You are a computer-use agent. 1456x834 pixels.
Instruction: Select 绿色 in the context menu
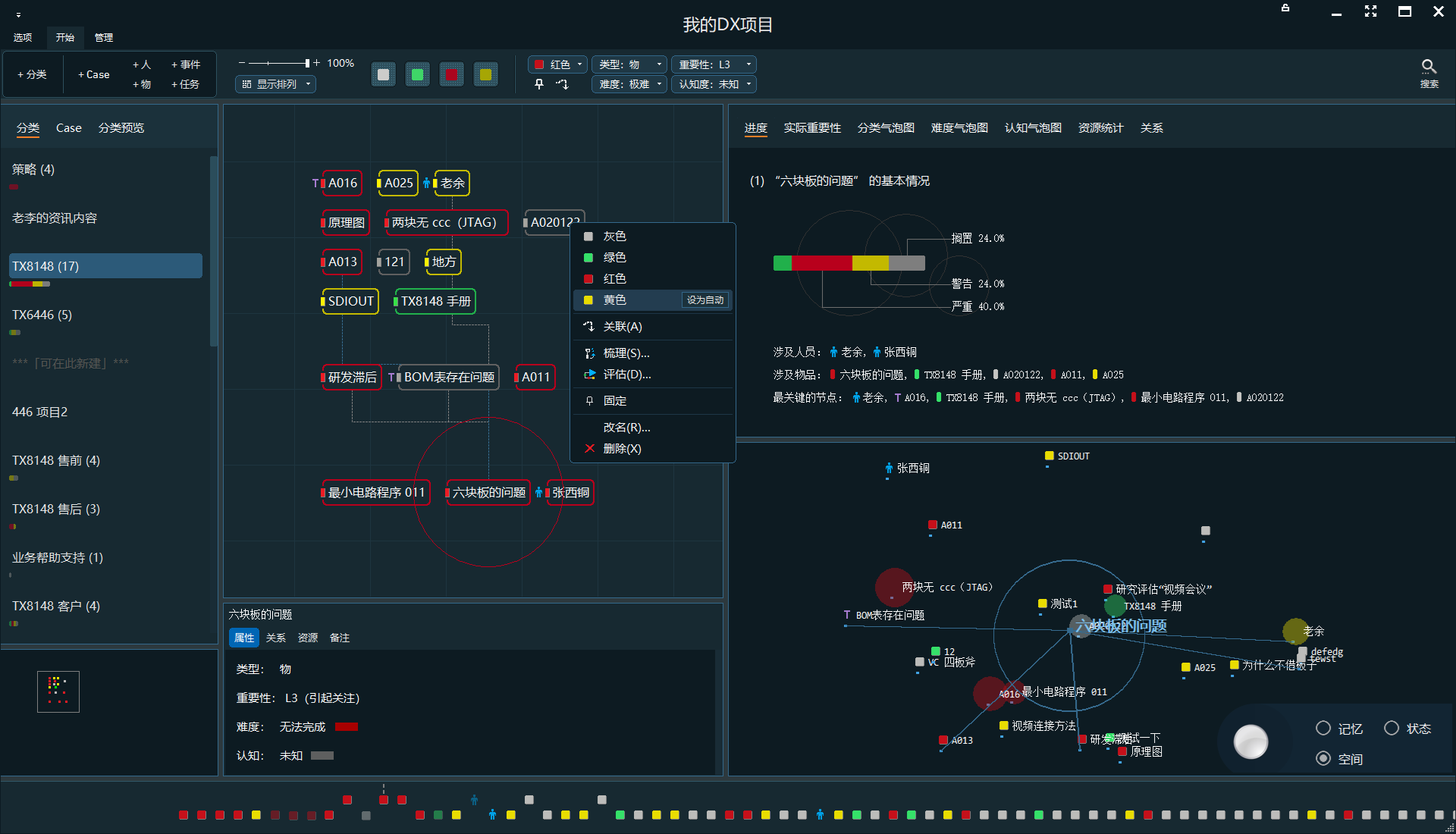tap(652, 258)
